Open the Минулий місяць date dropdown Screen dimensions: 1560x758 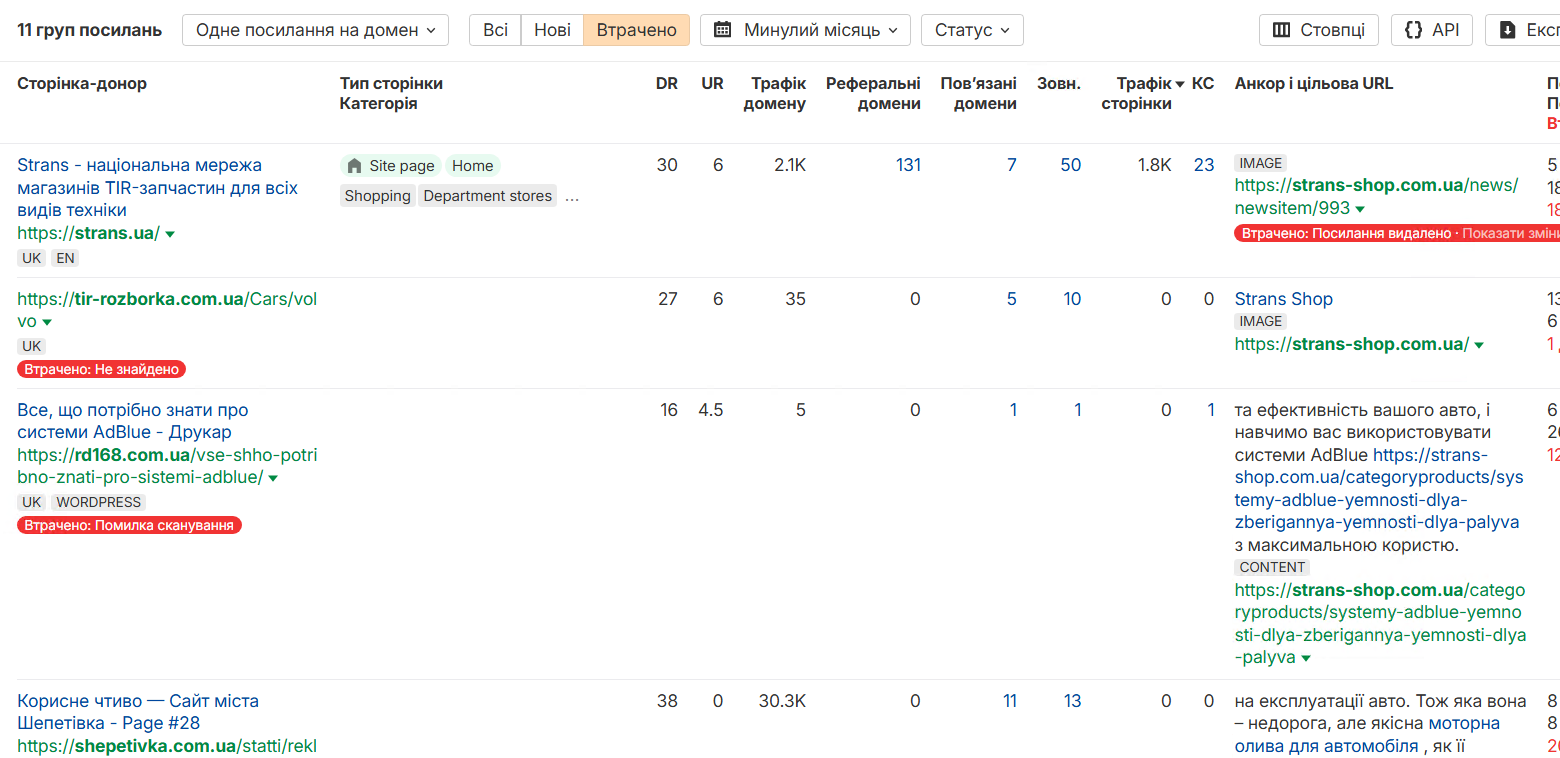click(x=805, y=30)
